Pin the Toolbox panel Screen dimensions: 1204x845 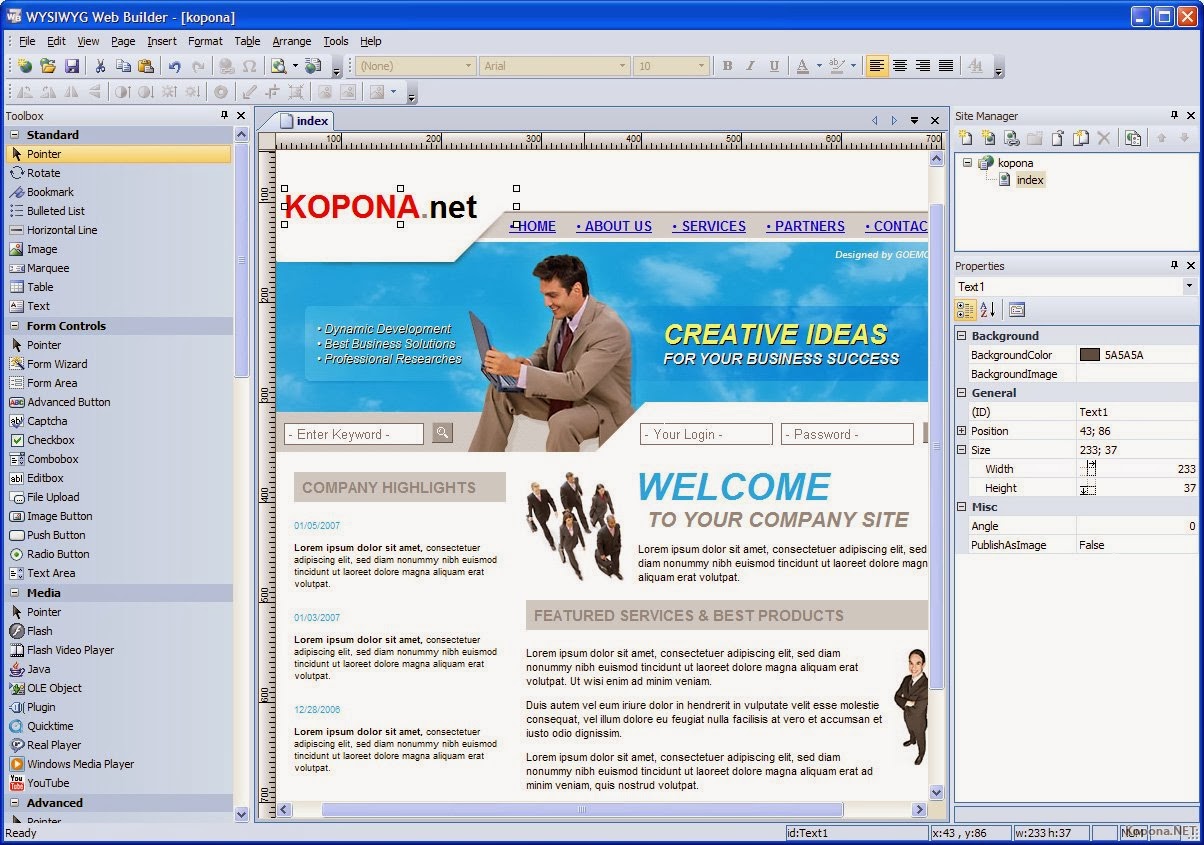pyautogui.click(x=224, y=116)
